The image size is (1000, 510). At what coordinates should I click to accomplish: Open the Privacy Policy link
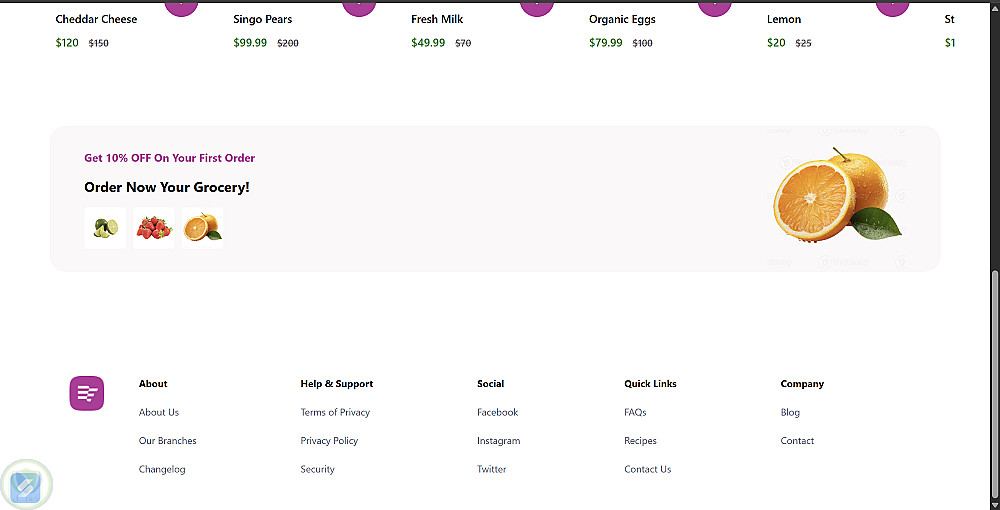point(329,441)
